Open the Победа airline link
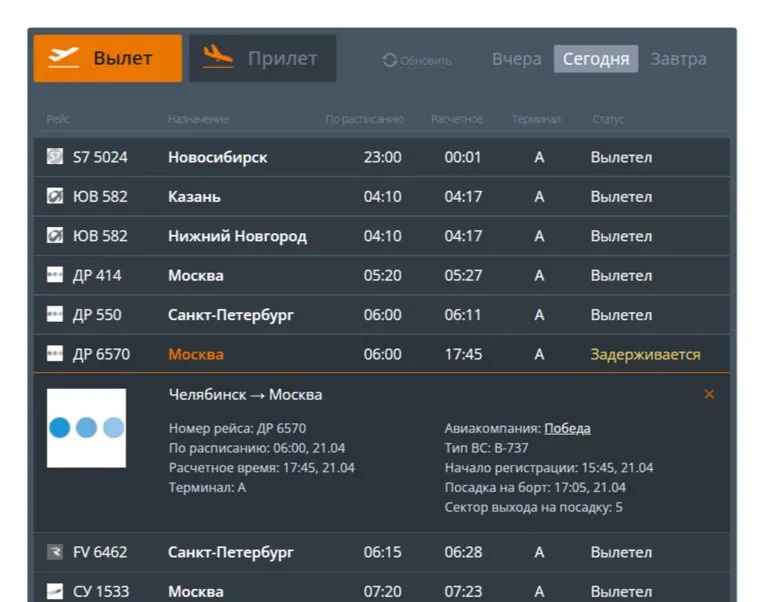Viewport: 760px width, 602px height. coord(567,428)
